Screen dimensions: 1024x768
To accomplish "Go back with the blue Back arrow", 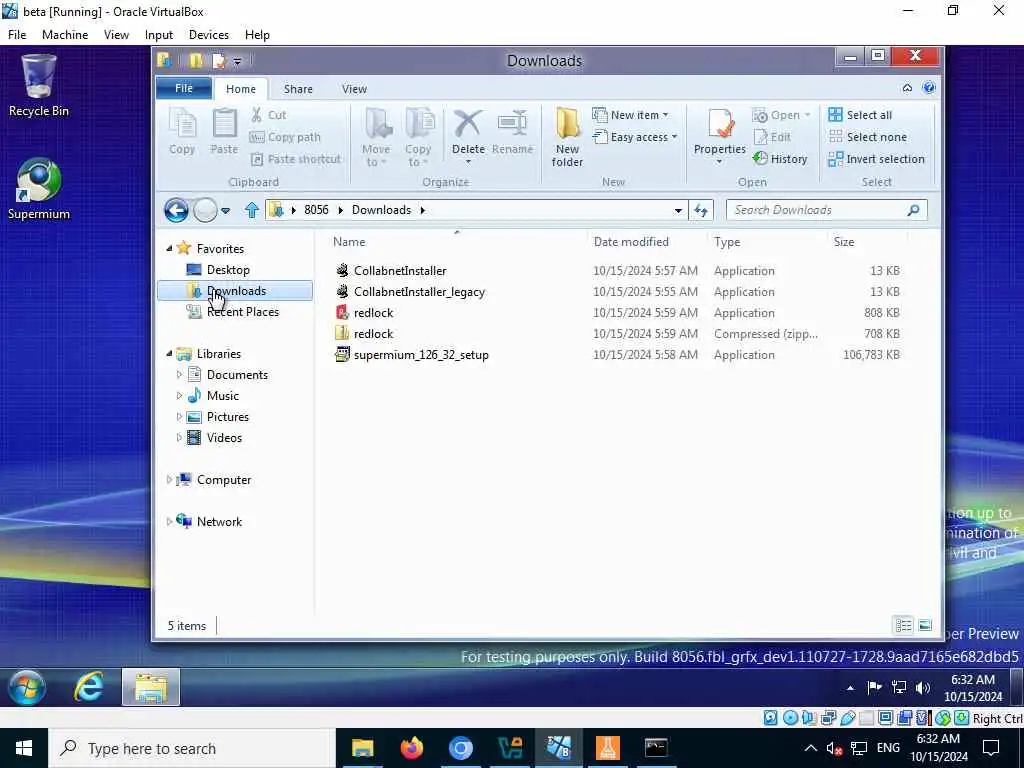I will click(x=176, y=210).
